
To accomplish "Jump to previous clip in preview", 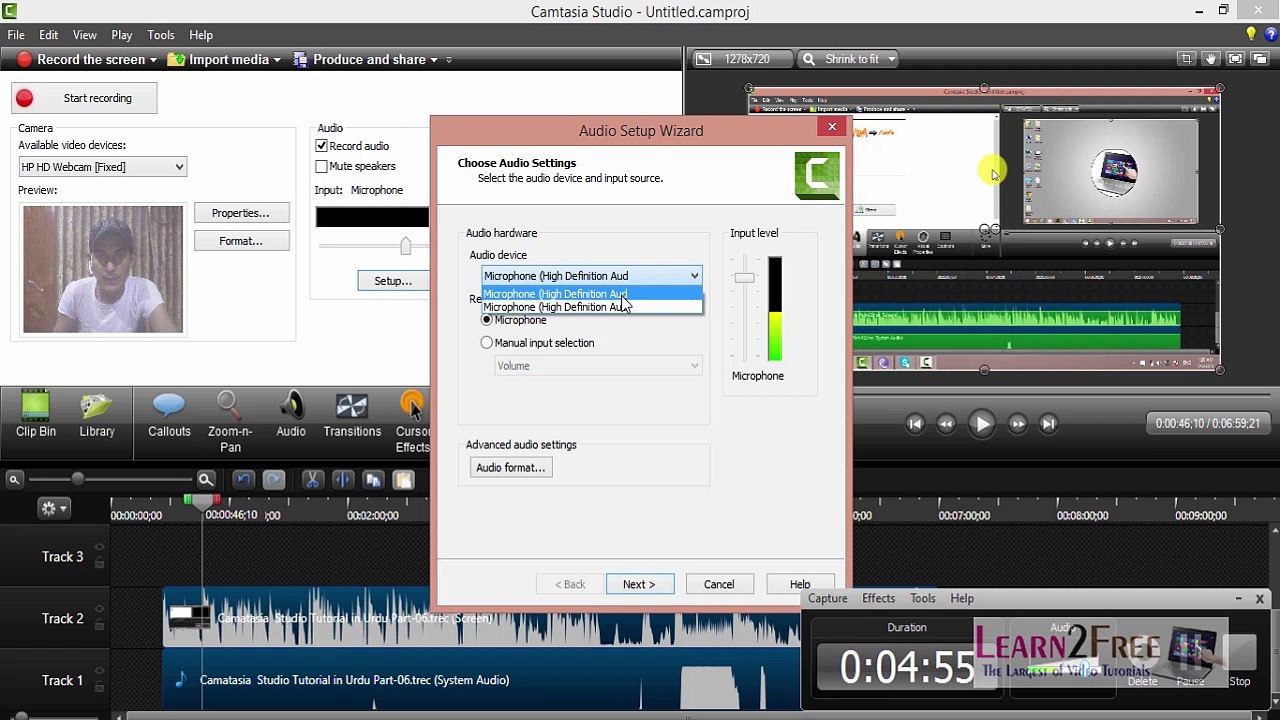I will pos(915,424).
